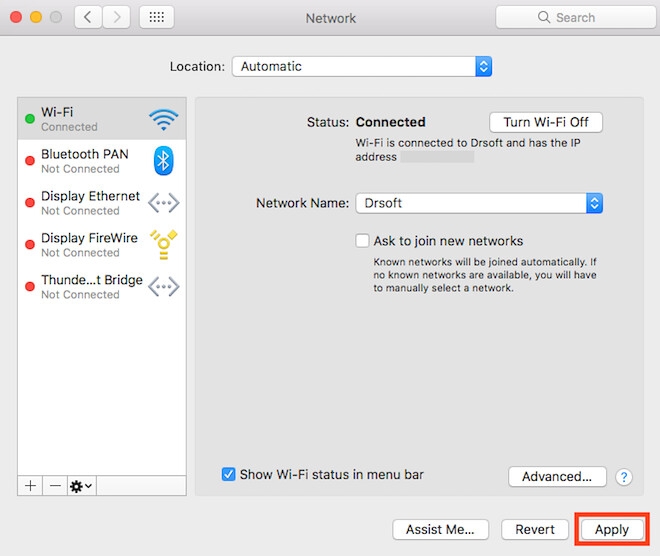This screenshot has height=556, width=660.
Task: Click the green status dot beside Wi-Fi
Action: [x=30, y=119]
